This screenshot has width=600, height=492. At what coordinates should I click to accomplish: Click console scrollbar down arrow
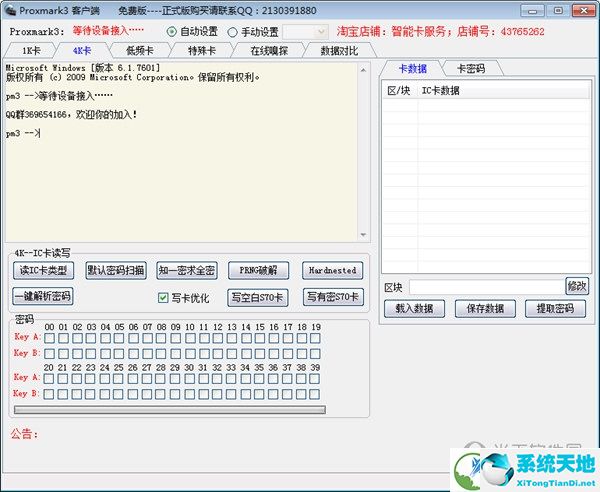tap(363, 235)
